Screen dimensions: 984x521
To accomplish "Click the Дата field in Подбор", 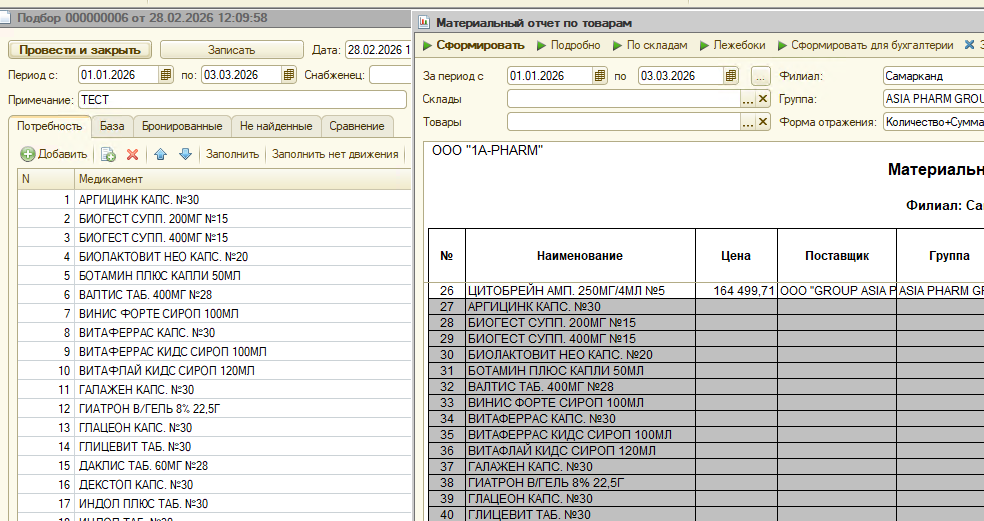I will pyautogui.click(x=378, y=50).
